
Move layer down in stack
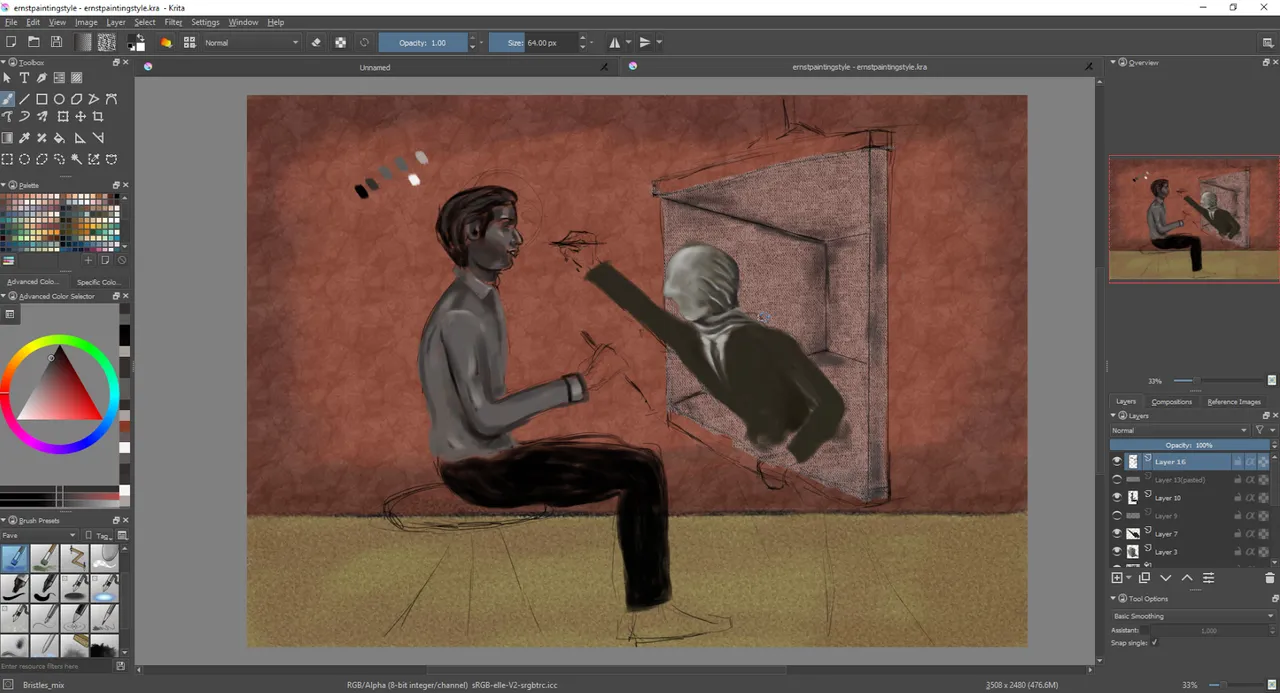click(1165, 578)
